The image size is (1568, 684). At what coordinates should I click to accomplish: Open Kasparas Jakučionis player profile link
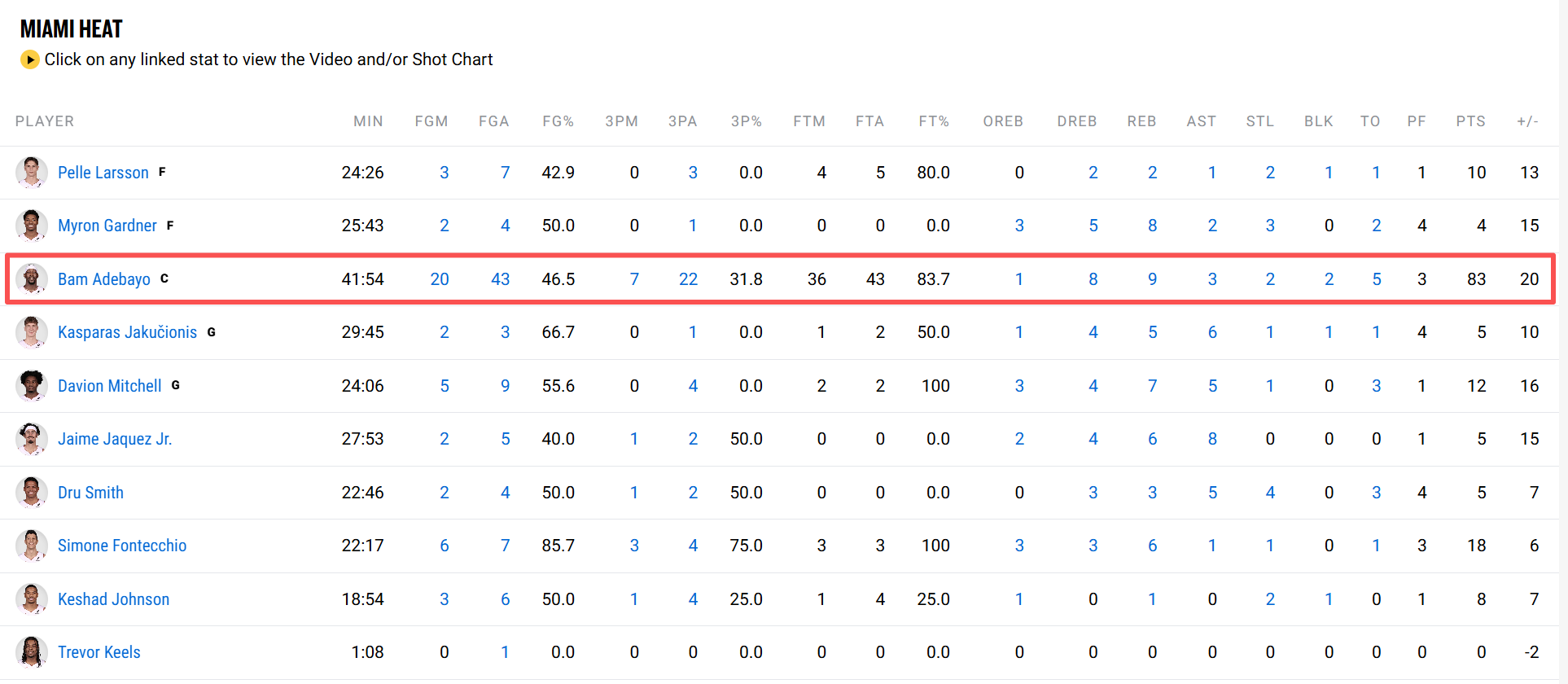(127, 332)
